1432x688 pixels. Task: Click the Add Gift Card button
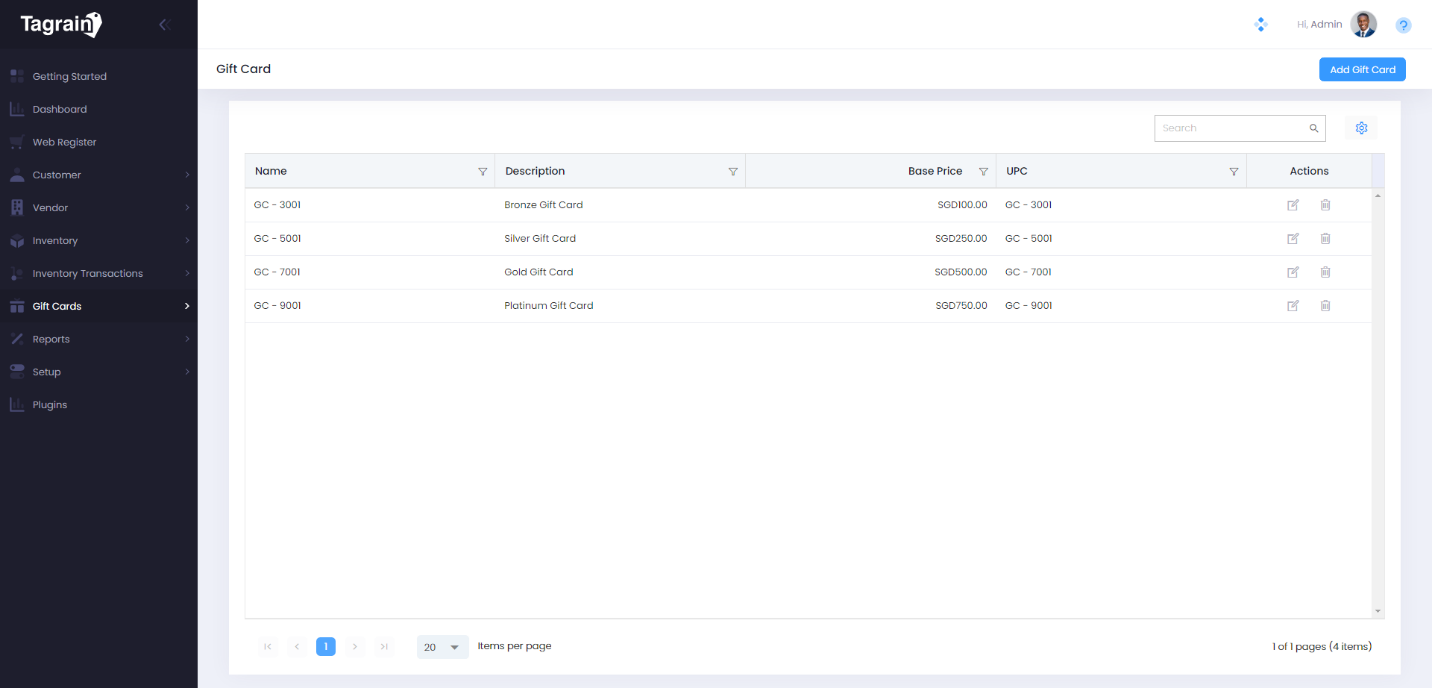[x=1362, y=69]
